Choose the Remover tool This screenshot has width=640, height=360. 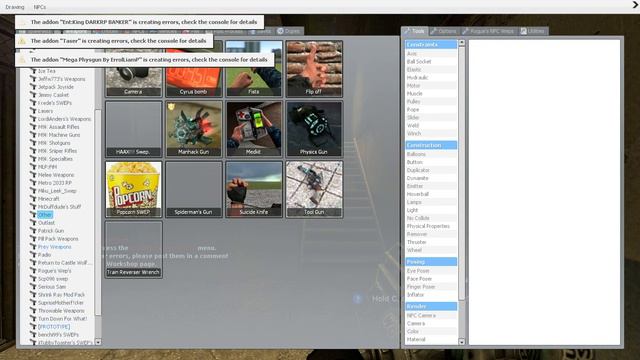click(x=417, y=234)
